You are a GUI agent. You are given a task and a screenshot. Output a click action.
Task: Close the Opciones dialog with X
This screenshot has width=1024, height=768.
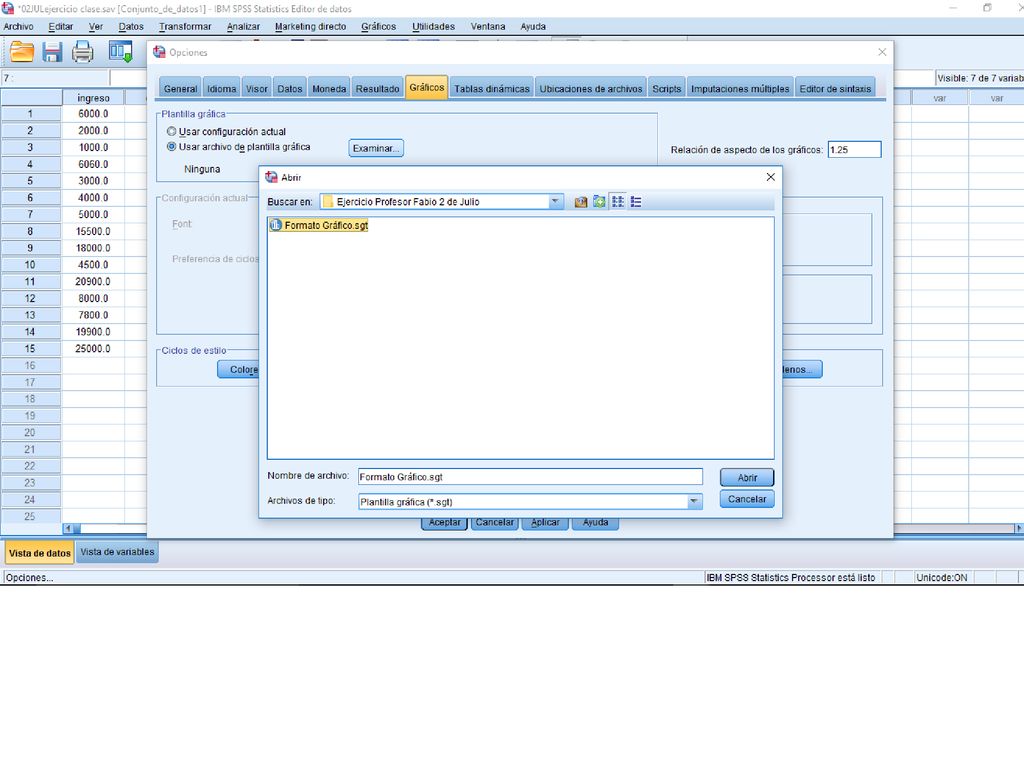tap(882, 52)
